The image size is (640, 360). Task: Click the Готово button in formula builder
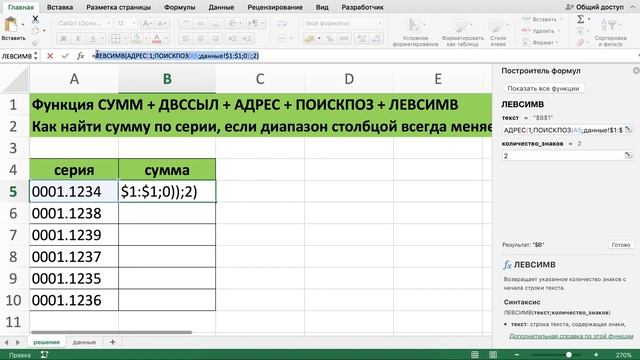(621, 245)
